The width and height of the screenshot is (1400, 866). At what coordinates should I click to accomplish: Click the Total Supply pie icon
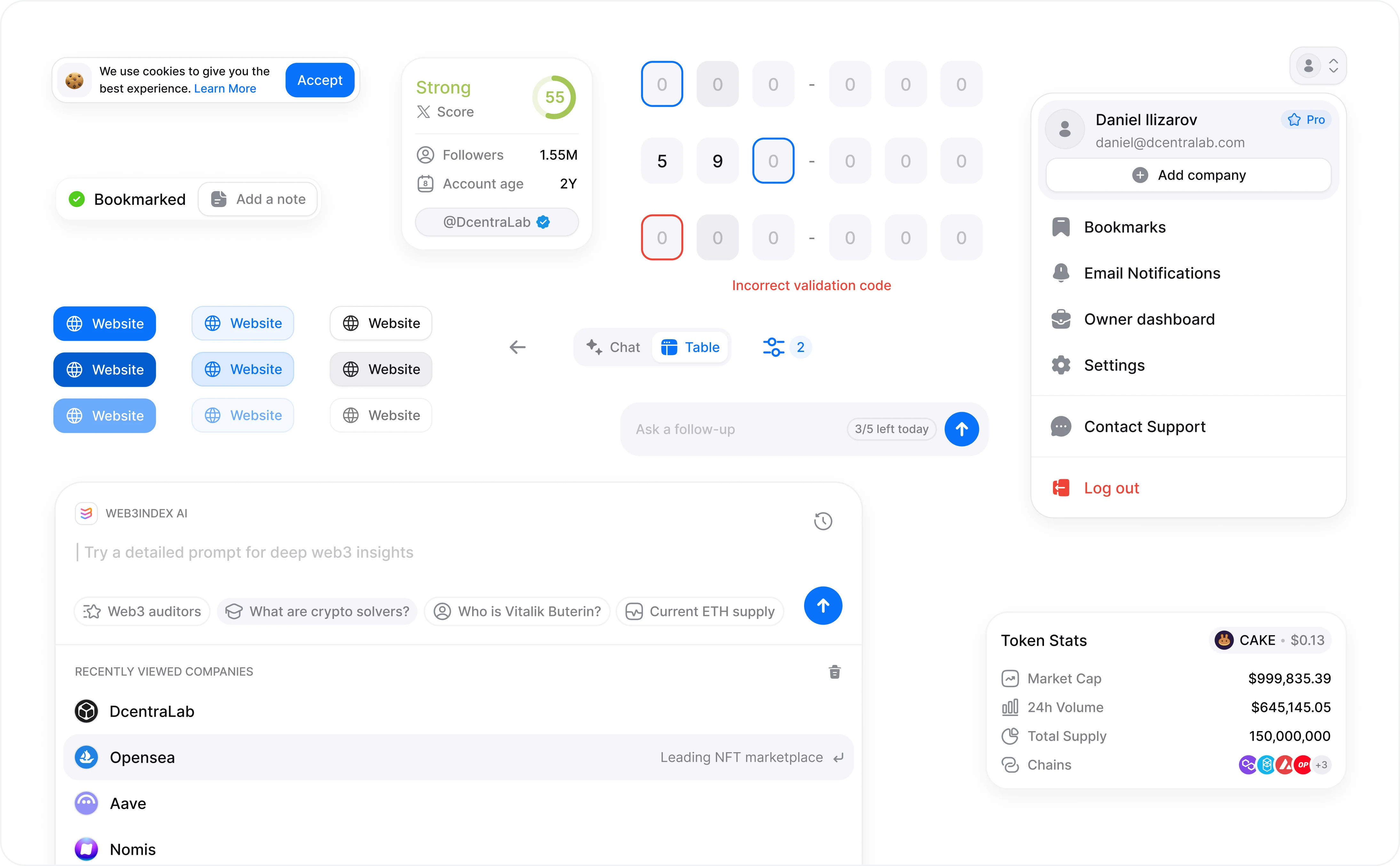[1010, 736]
